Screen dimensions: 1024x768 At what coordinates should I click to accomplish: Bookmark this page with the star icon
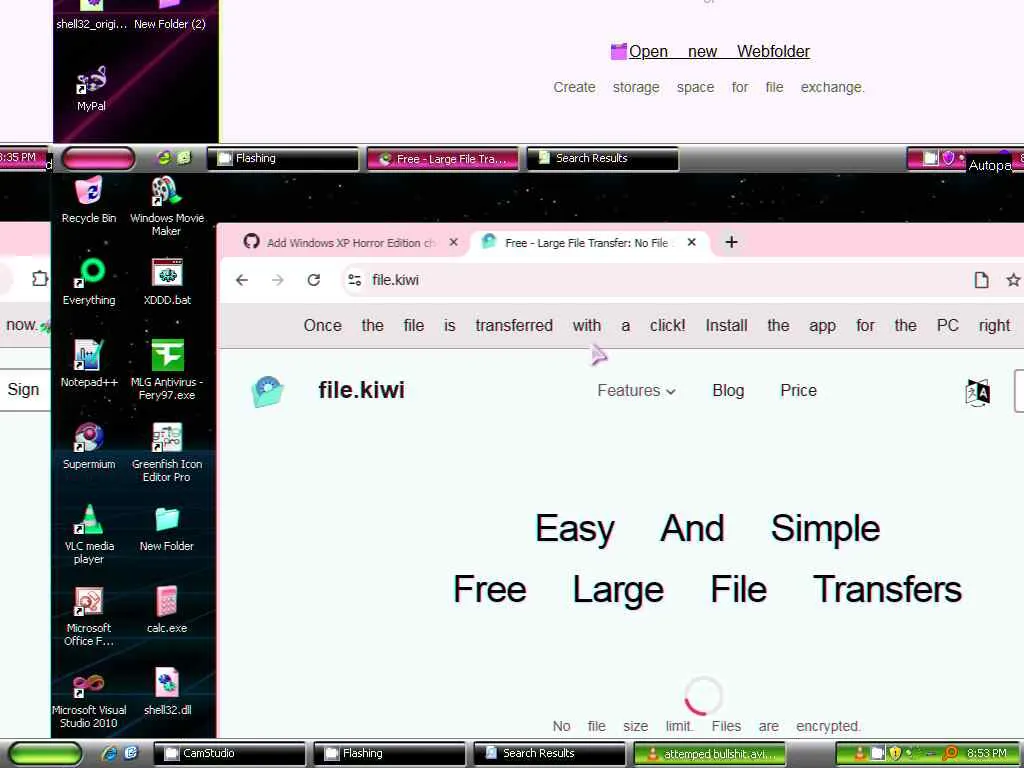pos(1014,280)
